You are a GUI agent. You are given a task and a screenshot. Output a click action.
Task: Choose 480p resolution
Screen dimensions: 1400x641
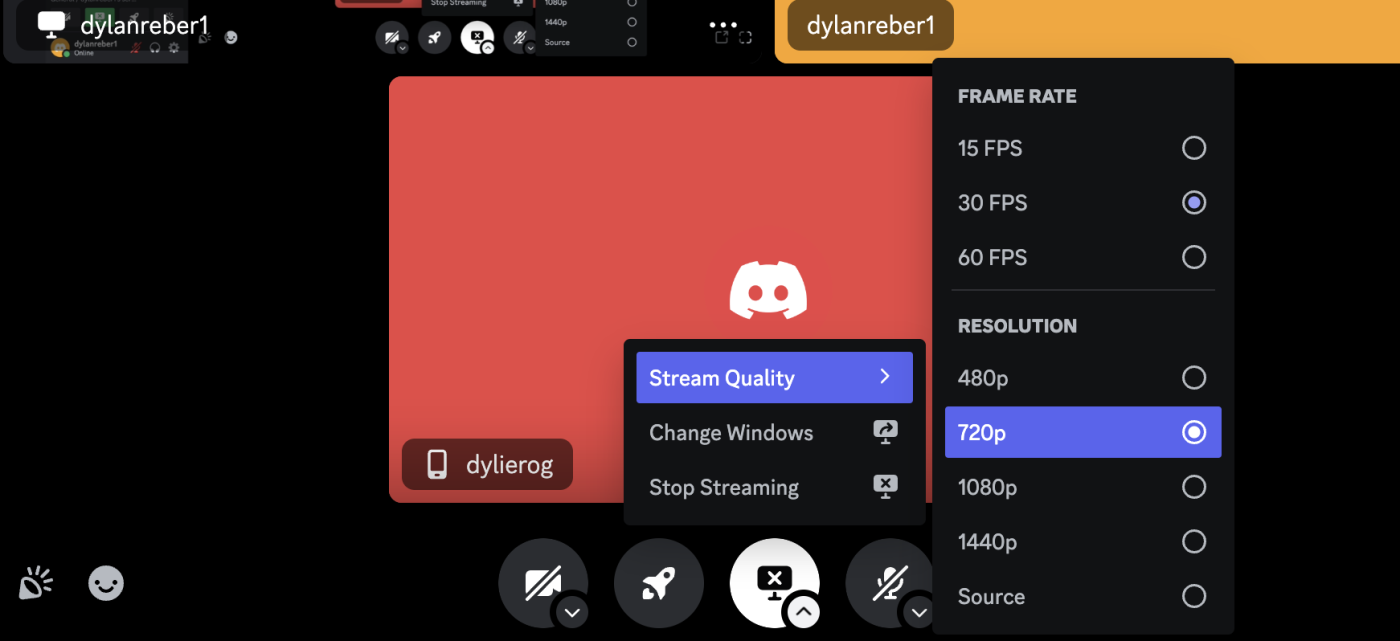click(1083, 378)
